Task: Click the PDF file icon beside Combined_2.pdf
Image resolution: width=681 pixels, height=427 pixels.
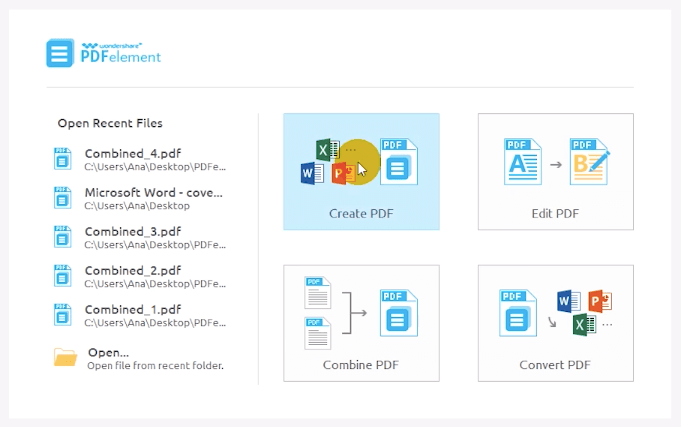Action: (x=63, y=276)
